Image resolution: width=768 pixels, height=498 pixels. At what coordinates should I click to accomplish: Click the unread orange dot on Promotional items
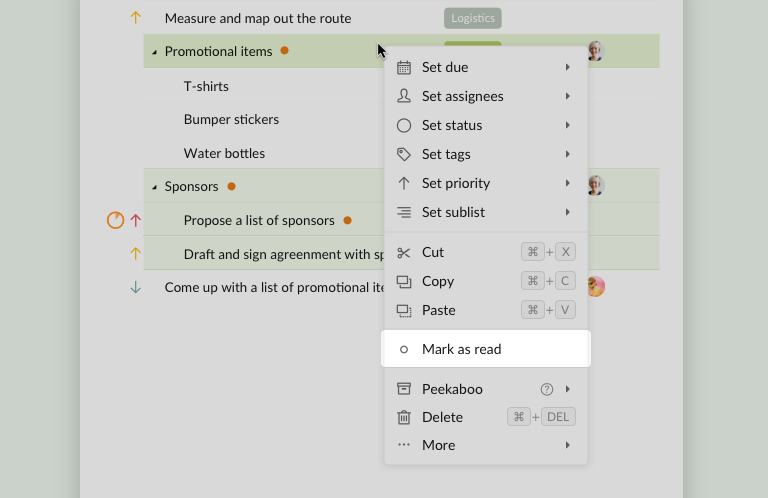285,50
